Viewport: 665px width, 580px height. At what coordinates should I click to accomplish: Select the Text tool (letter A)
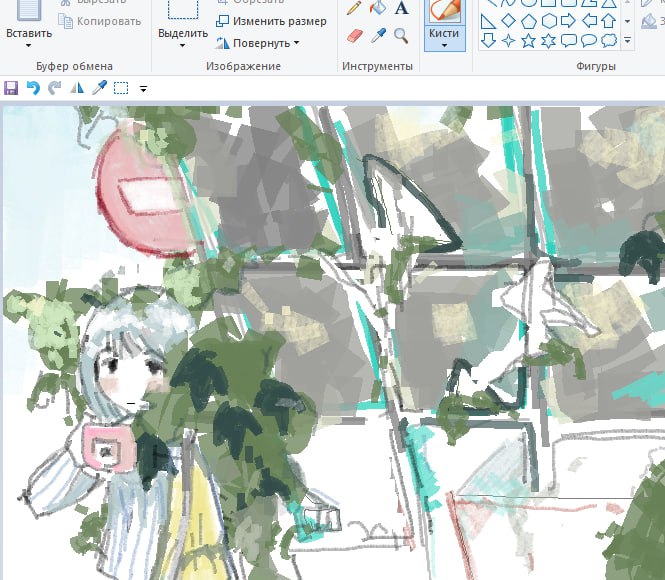401,8
